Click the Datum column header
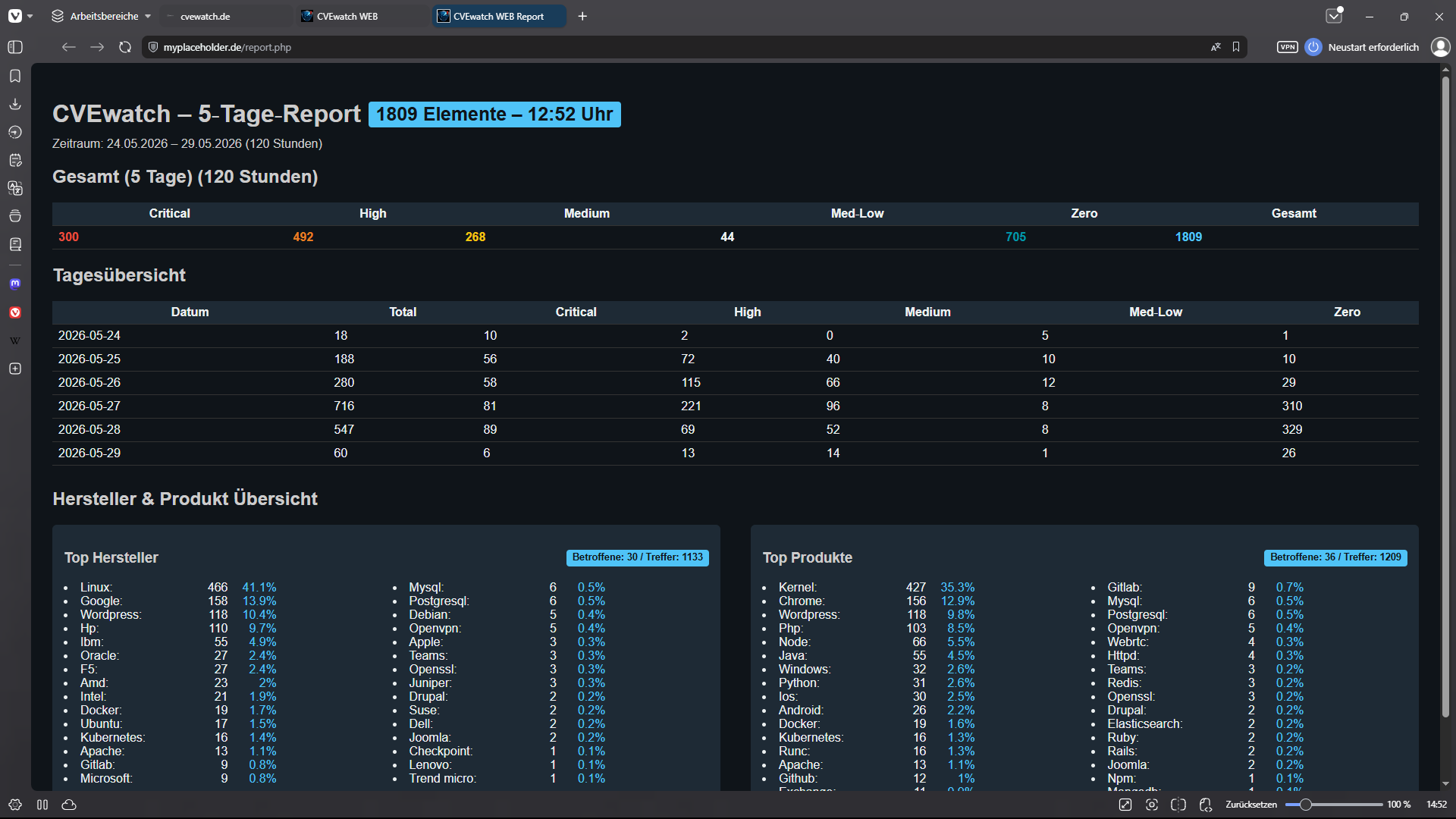This screenshot has height=819, width=1456. [190, 312]
